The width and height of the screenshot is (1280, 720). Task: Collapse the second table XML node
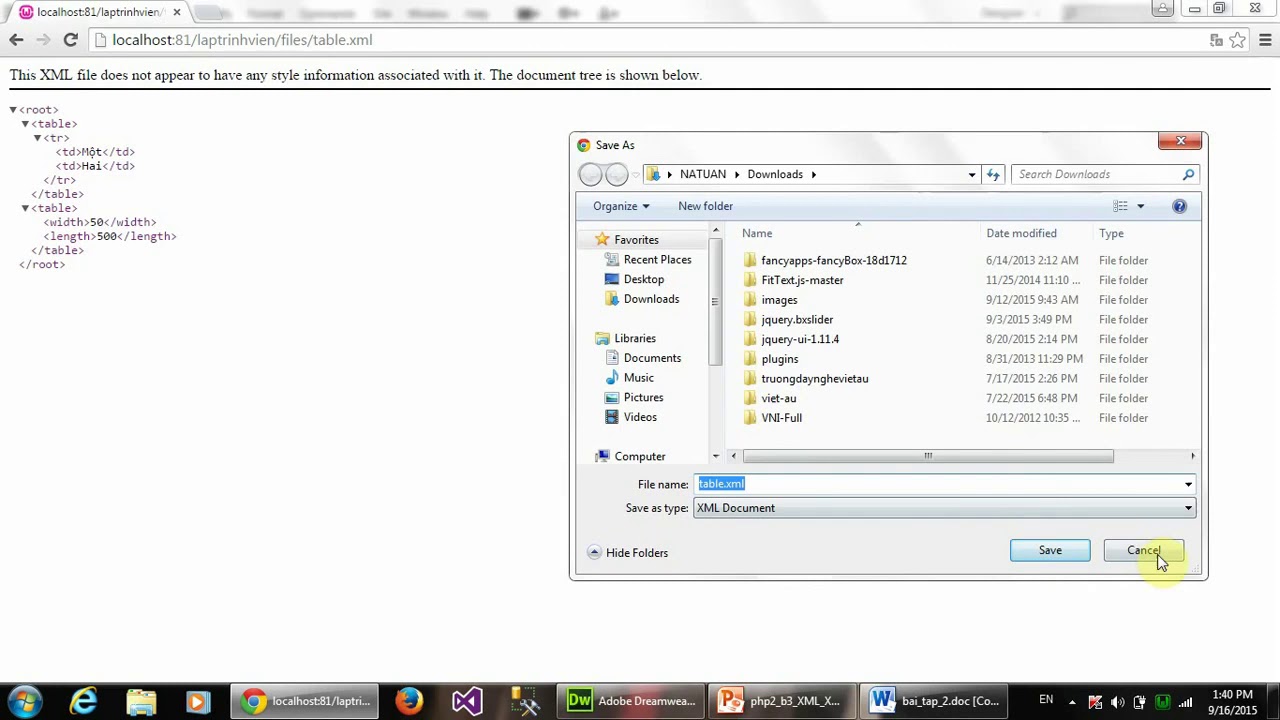[x=25, y=208]
